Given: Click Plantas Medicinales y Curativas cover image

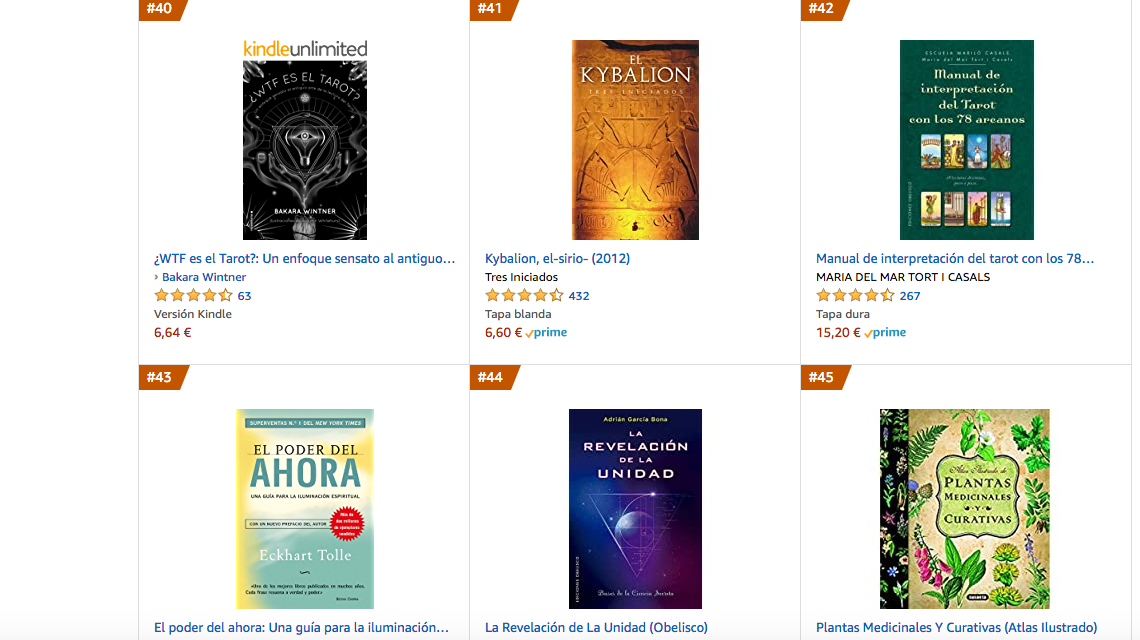Looking at the screenshot, I should pos(965,508).
